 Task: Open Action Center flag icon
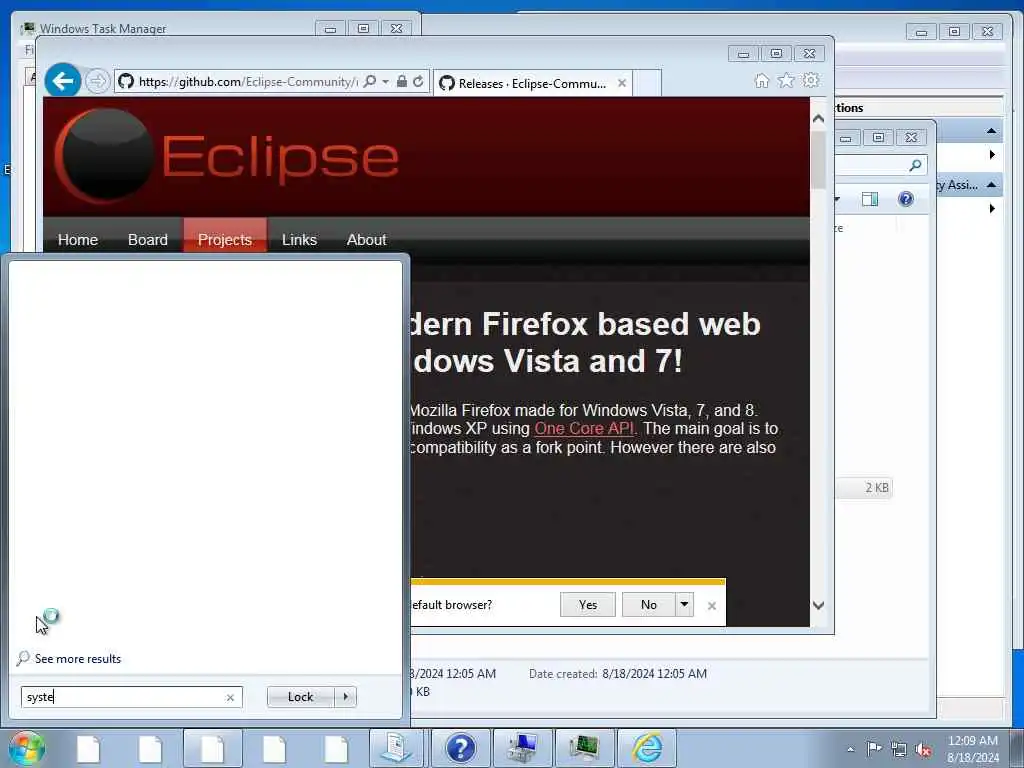coord(874,749)
